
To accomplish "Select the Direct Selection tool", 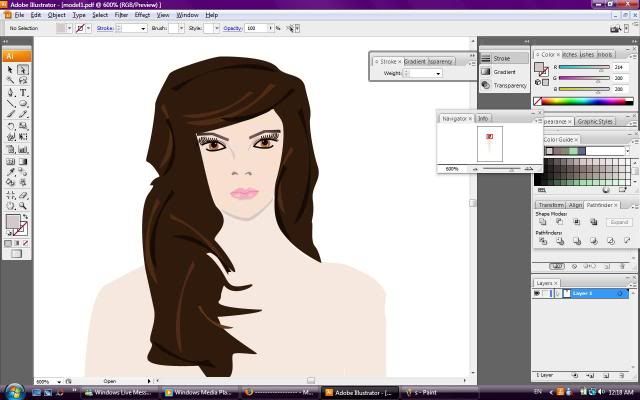I will click(23, 69).
